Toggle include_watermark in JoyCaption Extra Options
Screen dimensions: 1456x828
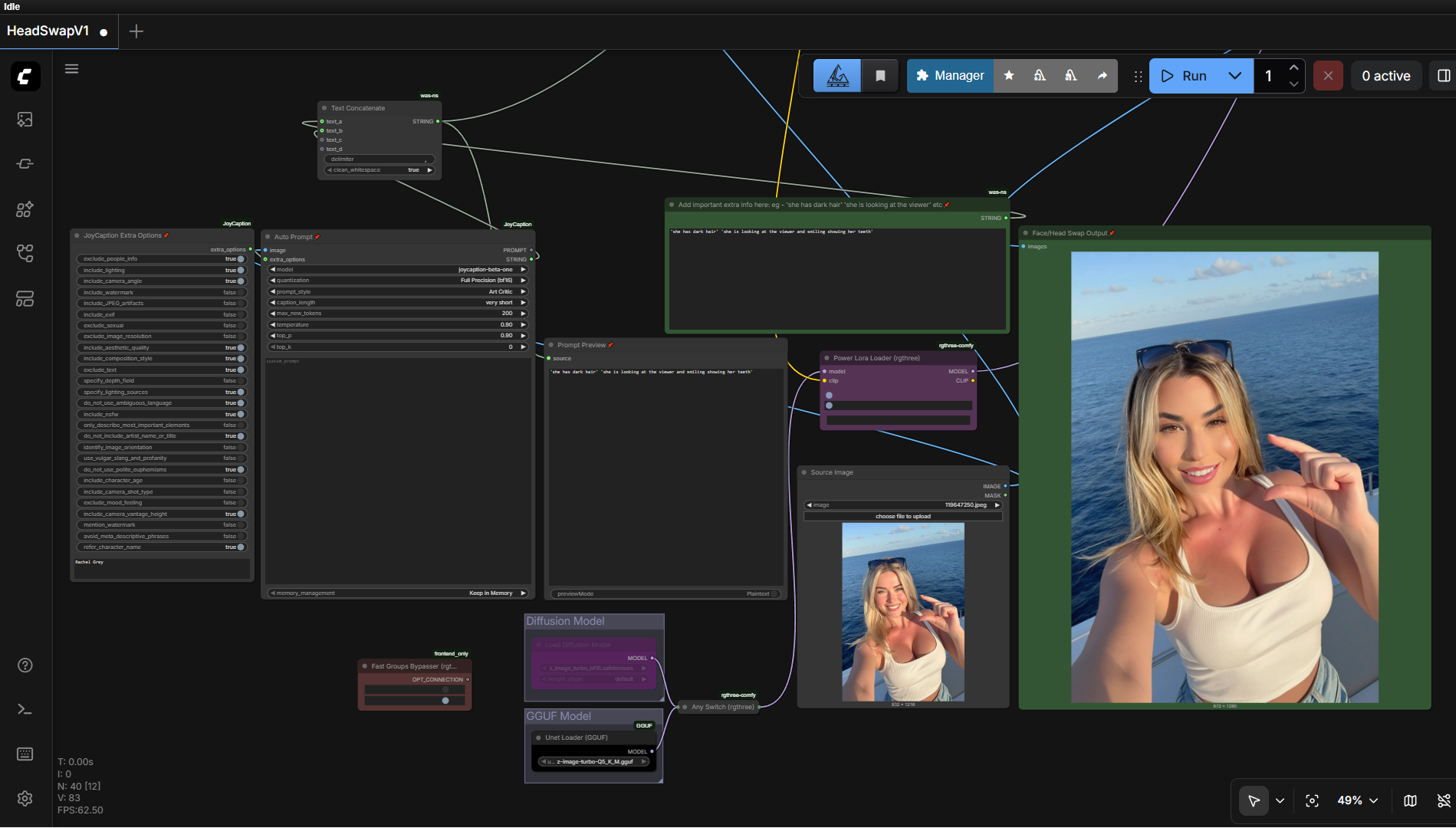coord(241,292)
